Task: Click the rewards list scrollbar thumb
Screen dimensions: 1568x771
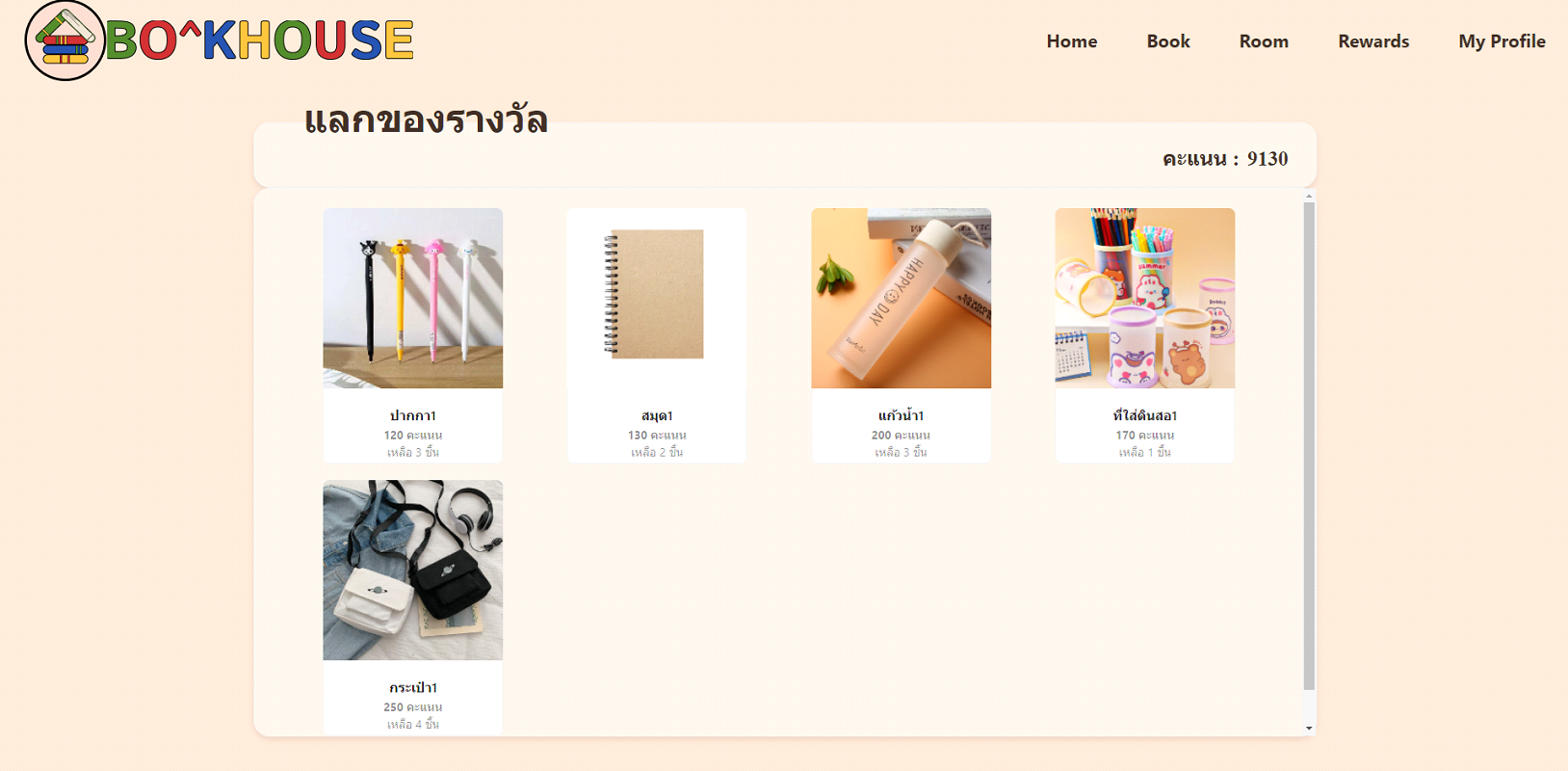Action: 1309,446
